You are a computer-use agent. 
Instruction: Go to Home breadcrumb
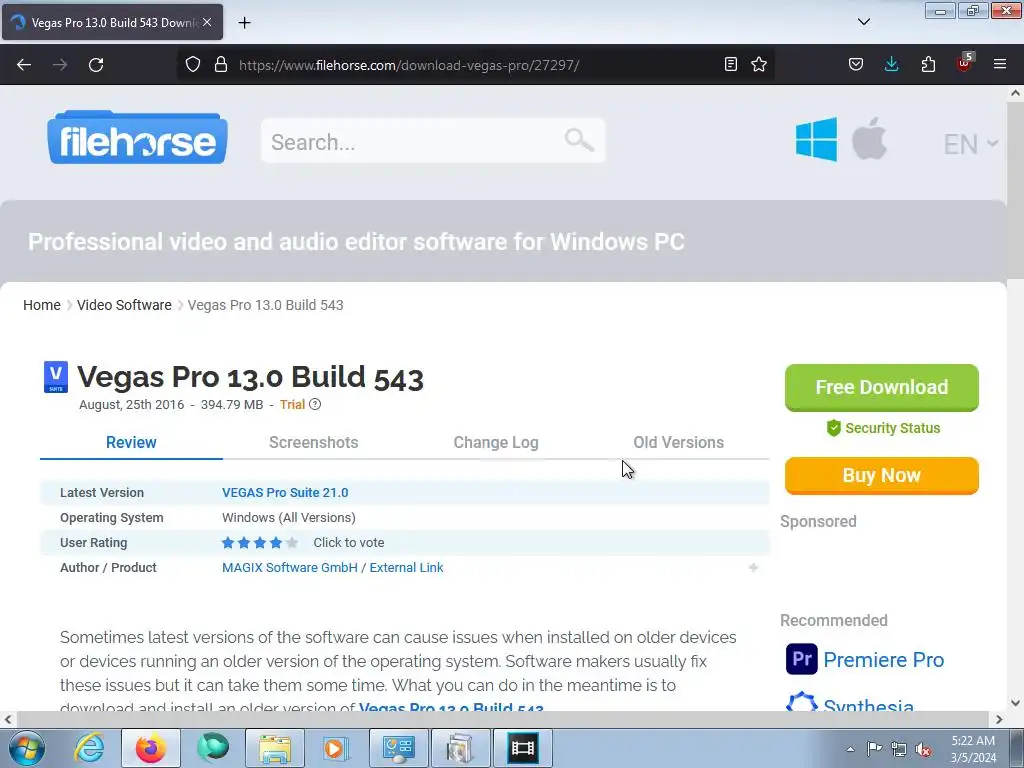point(42,305)
